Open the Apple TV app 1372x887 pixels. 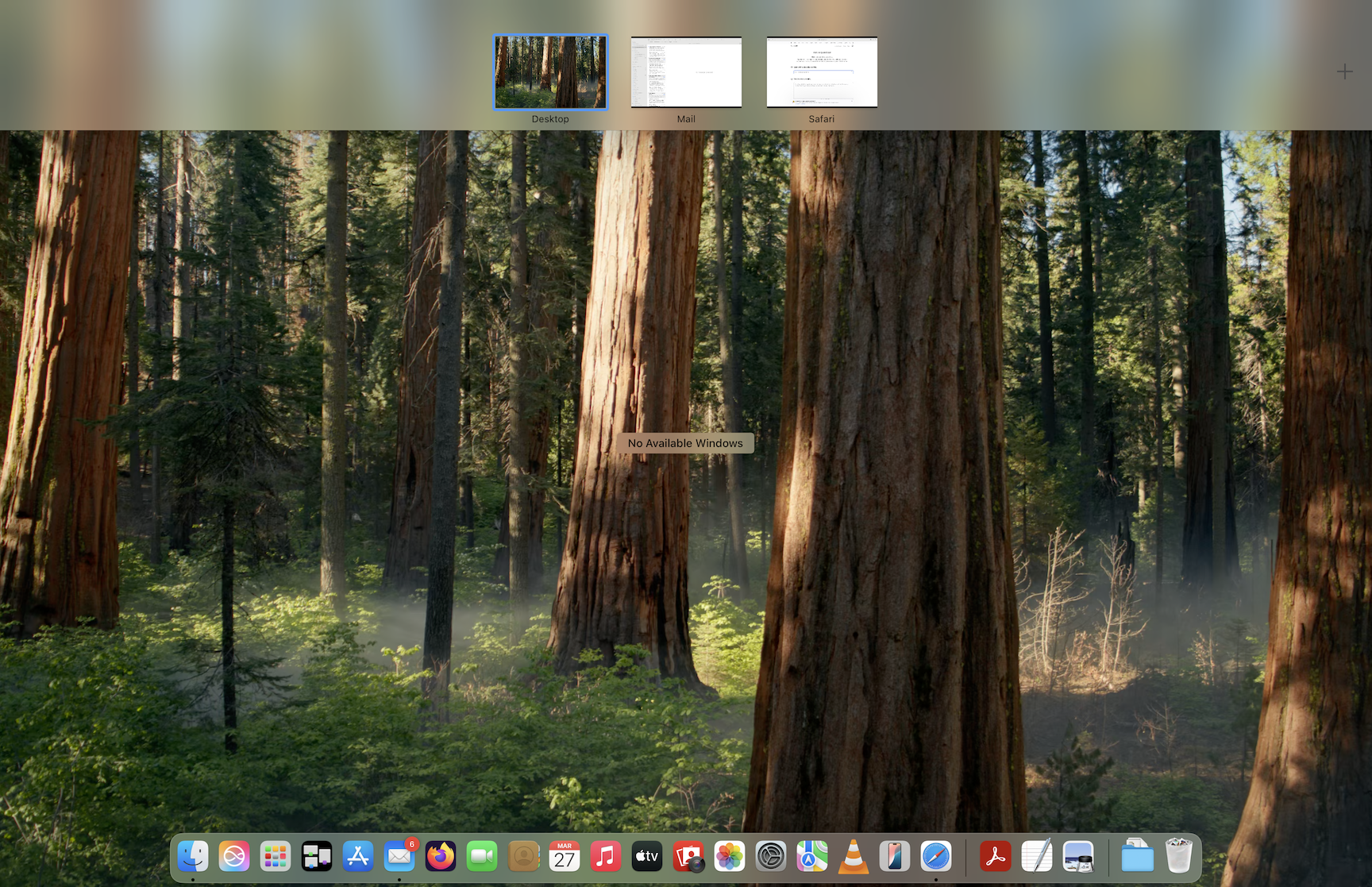[647, 857]
